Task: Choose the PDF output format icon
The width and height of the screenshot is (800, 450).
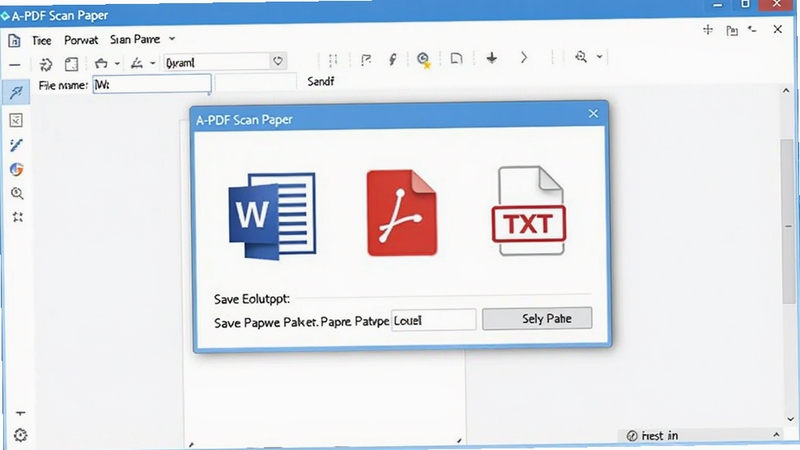Action: point(402,213)
